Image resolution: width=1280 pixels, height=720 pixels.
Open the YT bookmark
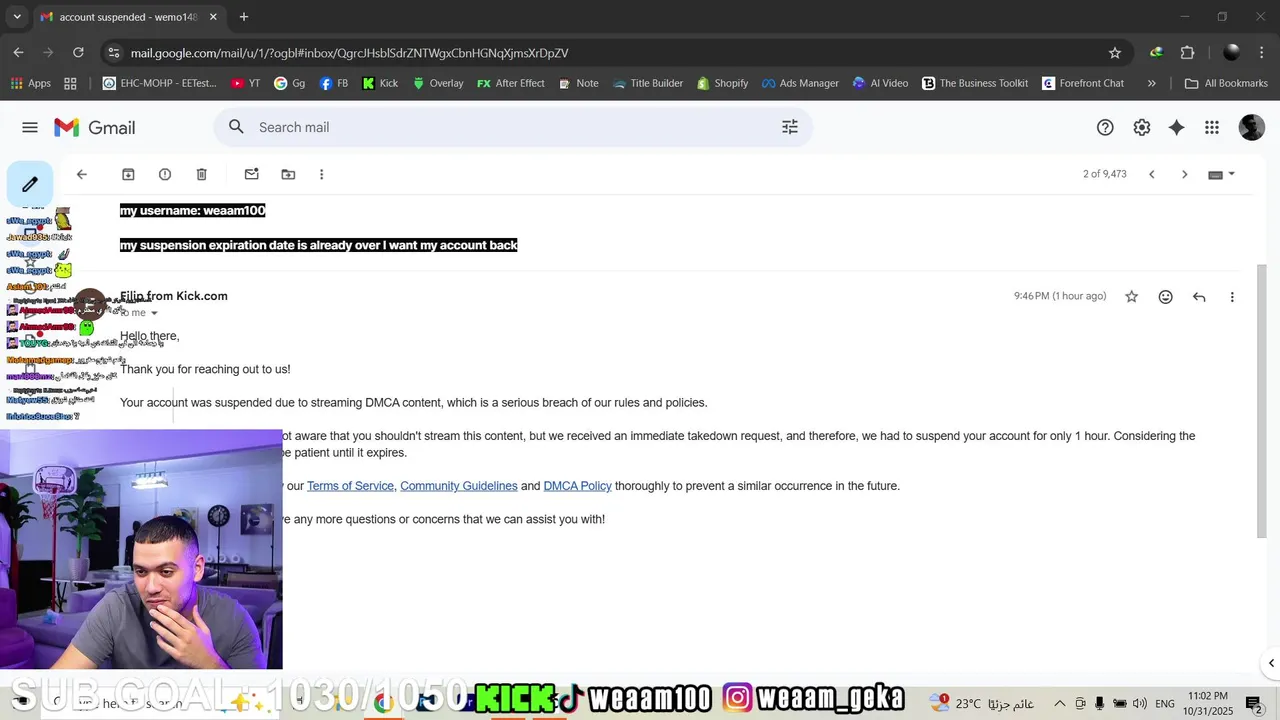coord(245,83)
